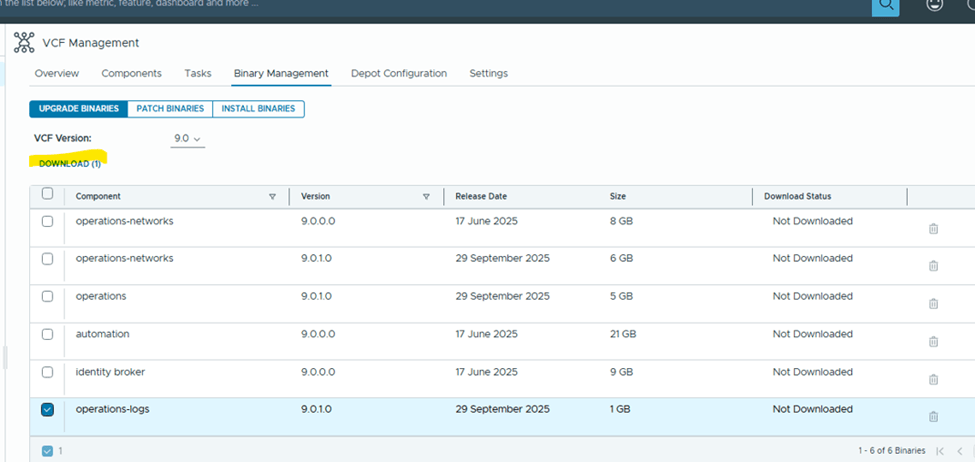Toggle the select-all header checkbox

tap(48, 195)
